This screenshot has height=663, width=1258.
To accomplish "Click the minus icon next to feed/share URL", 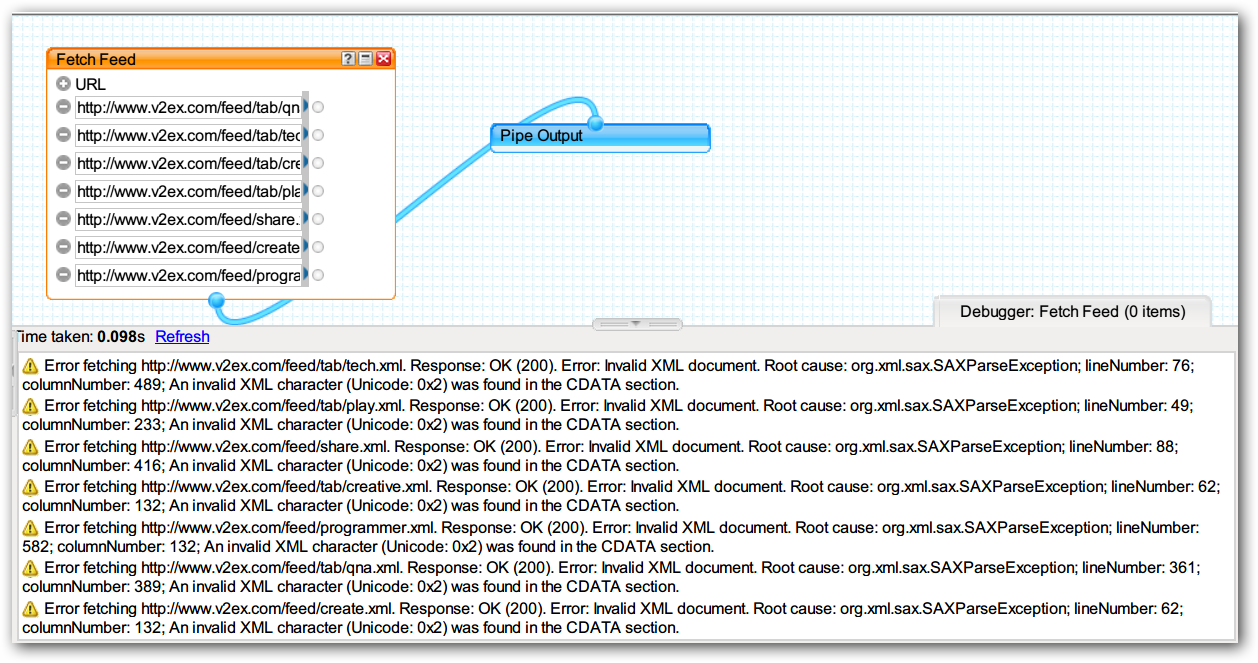I will tap(63, 219).
